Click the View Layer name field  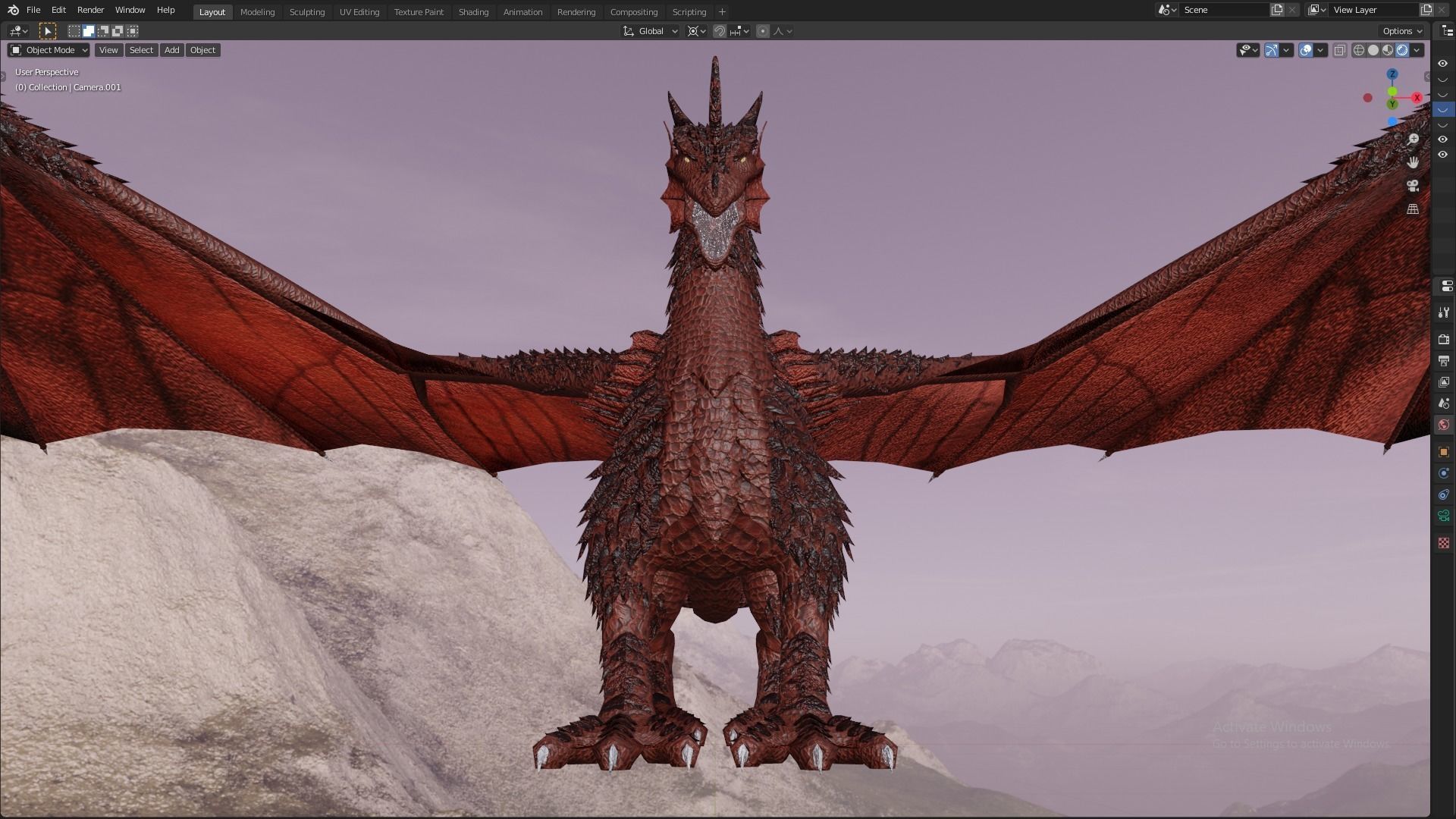1373,10
